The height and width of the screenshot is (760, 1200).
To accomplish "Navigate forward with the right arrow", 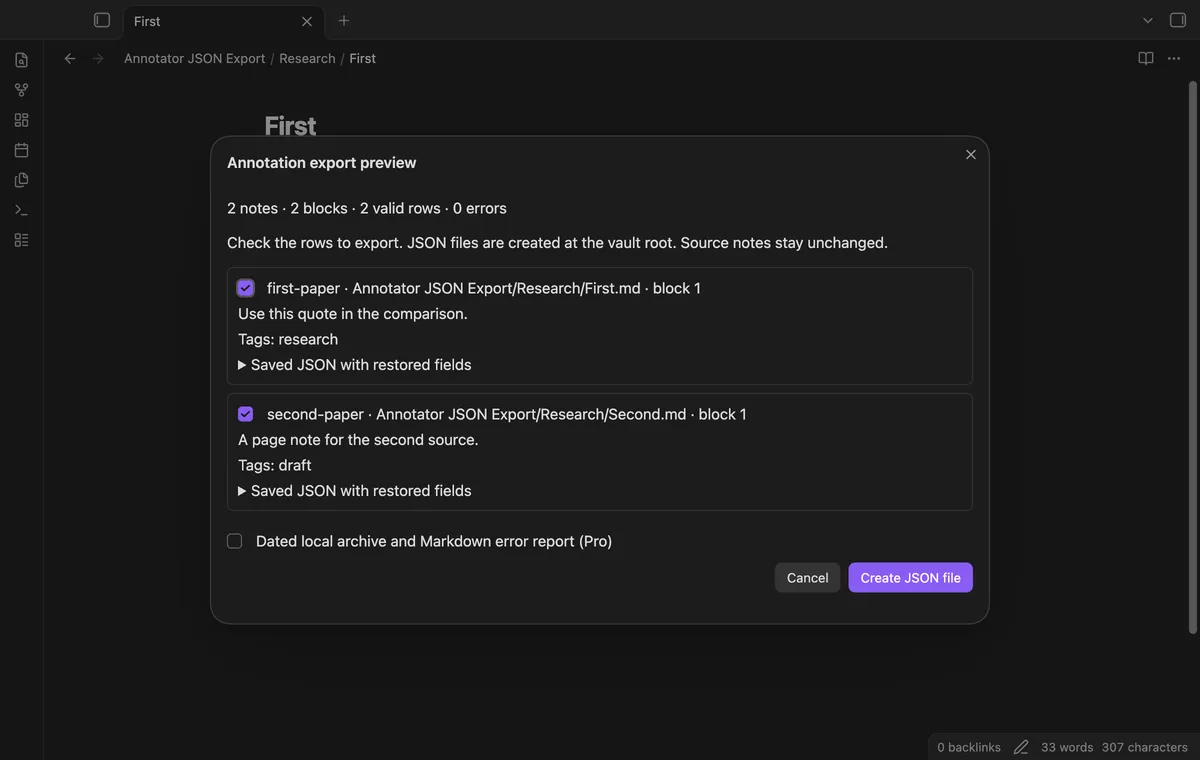I will [98, 58].
